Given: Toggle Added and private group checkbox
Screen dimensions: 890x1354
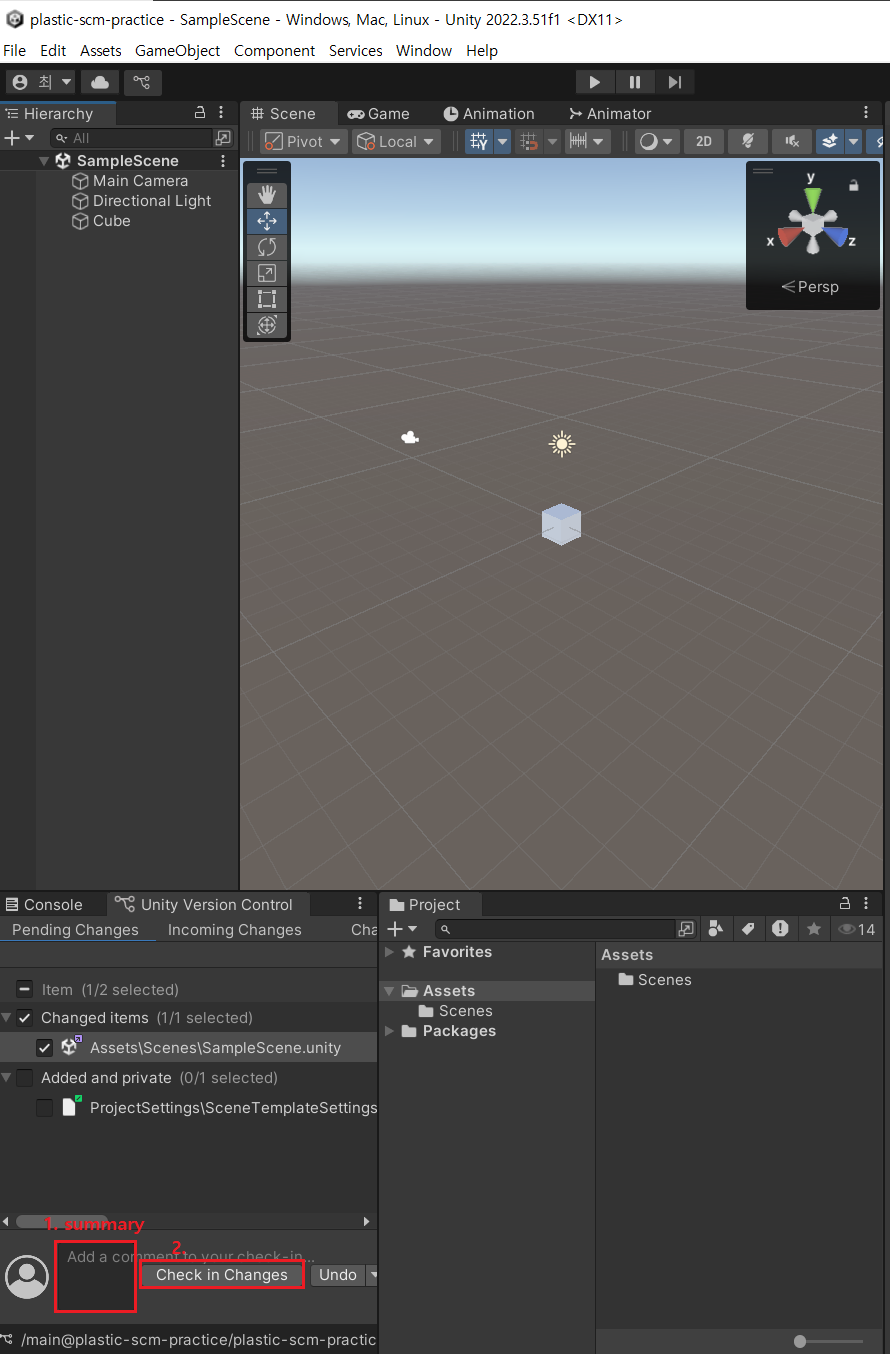Looking at the screenshot, I should click(x=25, y=1078).
